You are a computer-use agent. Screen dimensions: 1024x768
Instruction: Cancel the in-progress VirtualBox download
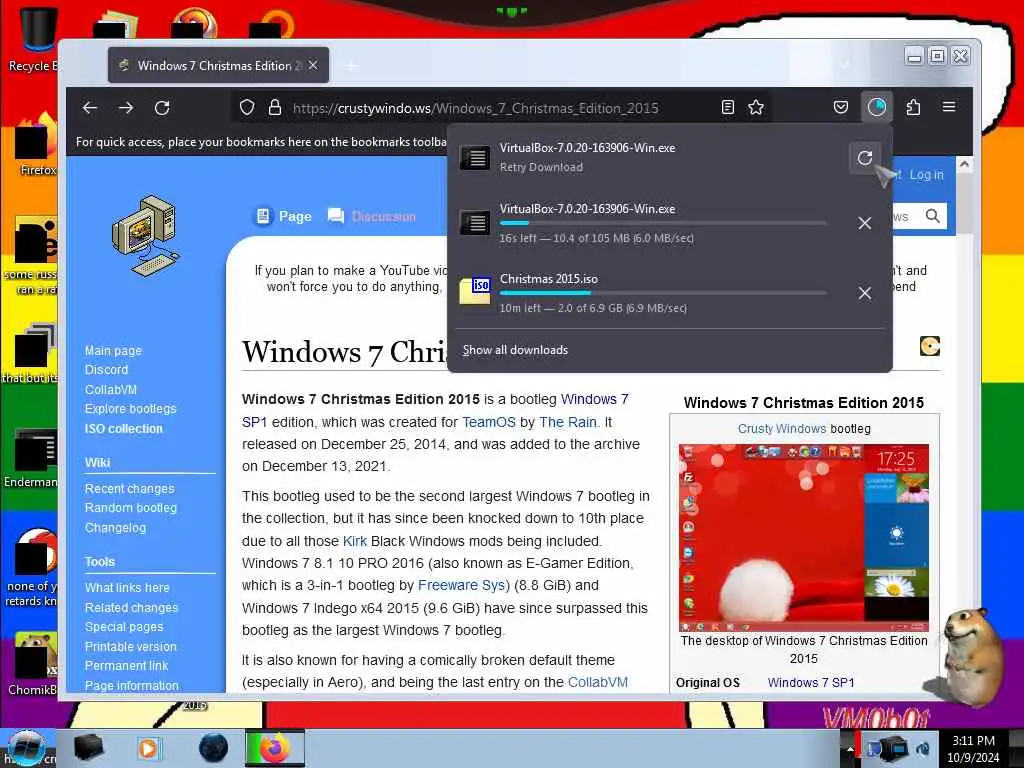(865, 223)
